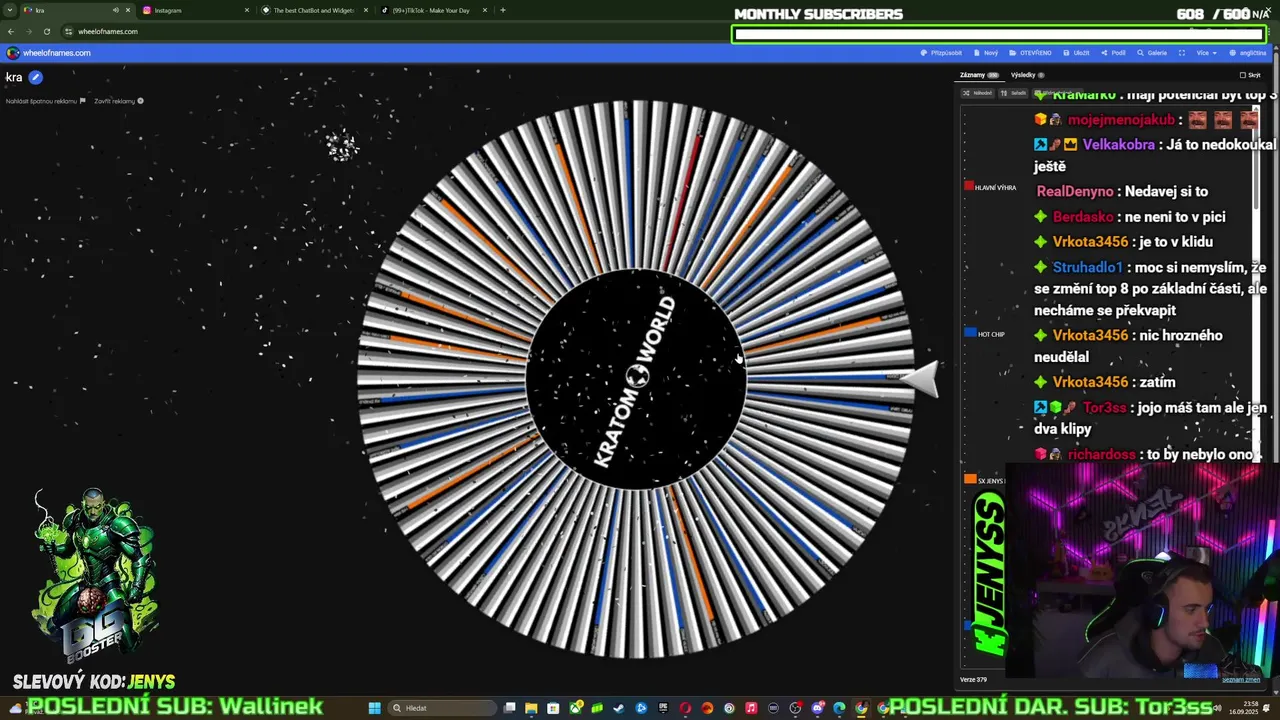This screenshot has height=720, width=1280.
Task: Toggle fullscreen mode icon
Action: (1182, 53)
